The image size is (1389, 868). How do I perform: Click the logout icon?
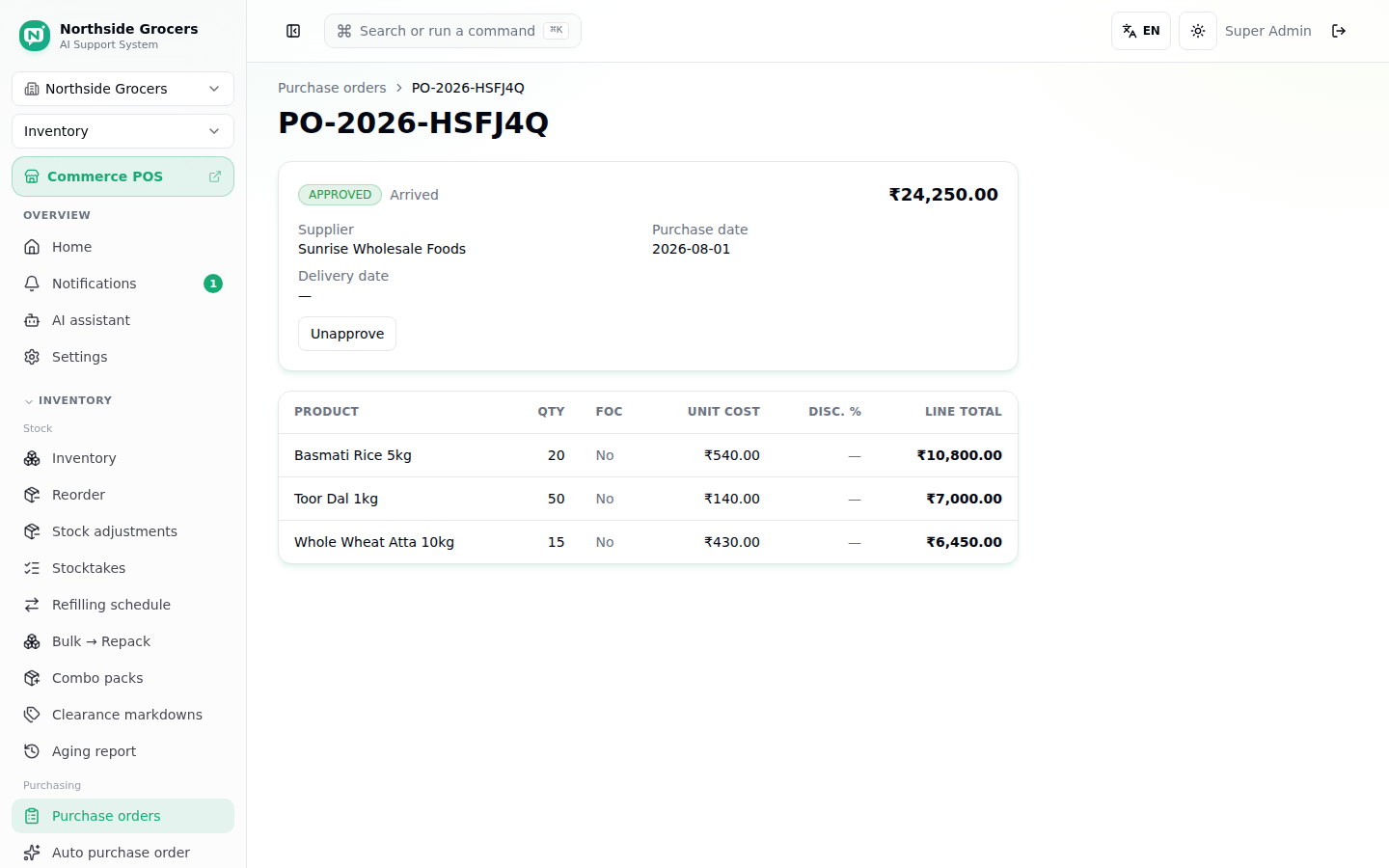pyautogui.click(x=1339, y=31)
